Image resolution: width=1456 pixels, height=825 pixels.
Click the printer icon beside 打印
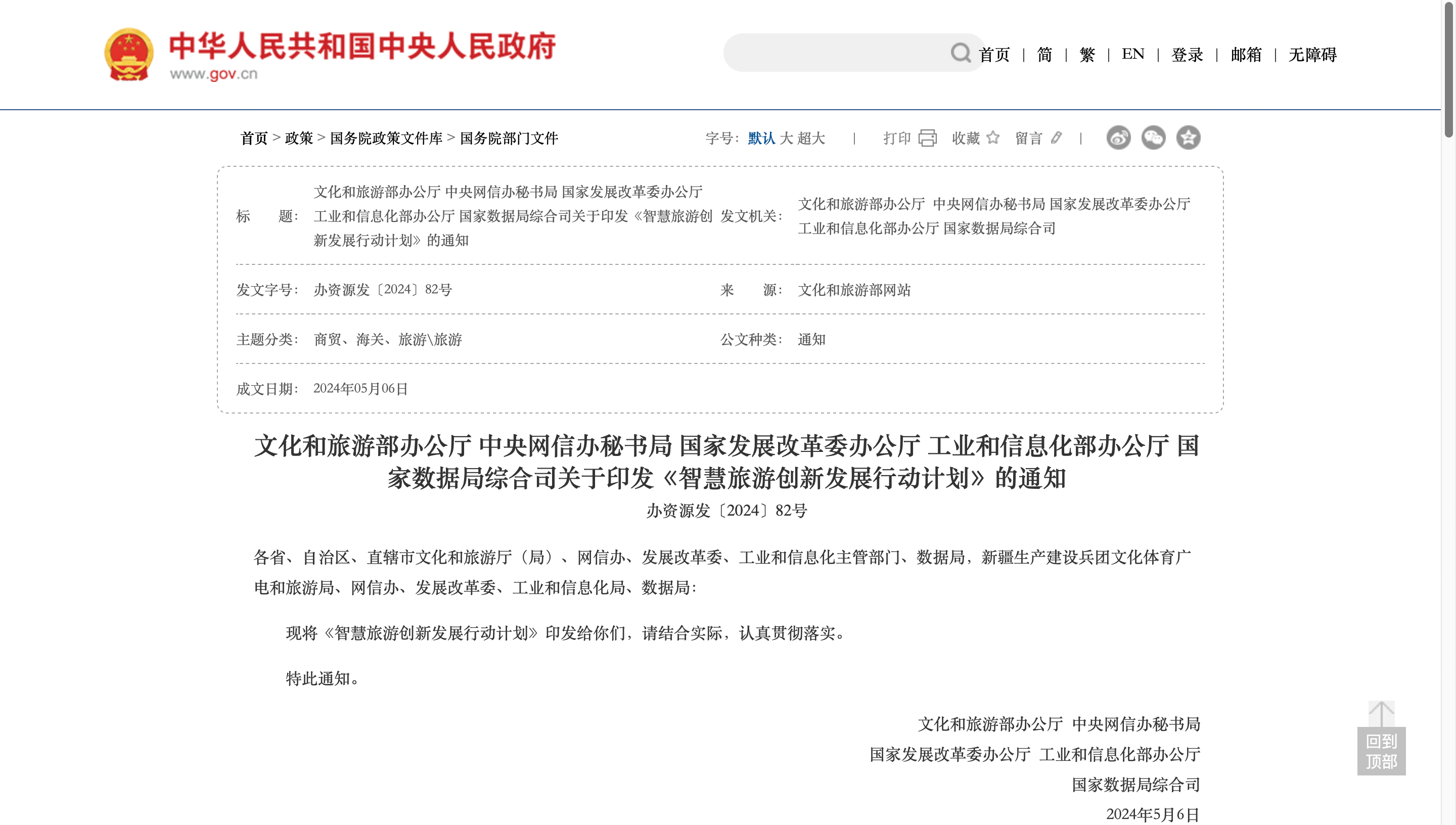927,137
